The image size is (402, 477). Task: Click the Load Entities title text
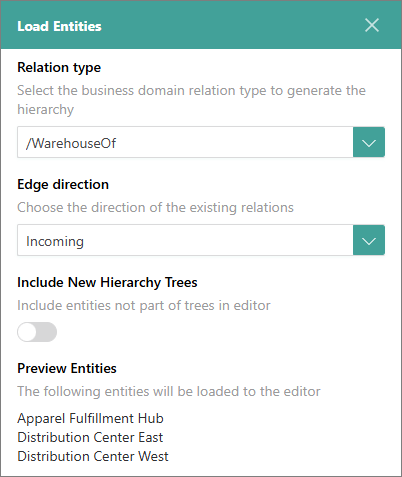coord(59,26)
